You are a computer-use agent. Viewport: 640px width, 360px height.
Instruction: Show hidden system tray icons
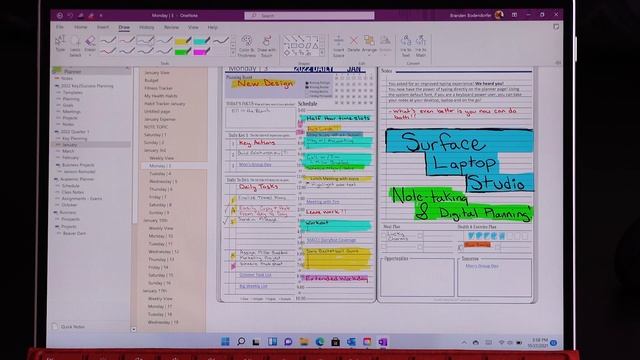pos(464,343)
